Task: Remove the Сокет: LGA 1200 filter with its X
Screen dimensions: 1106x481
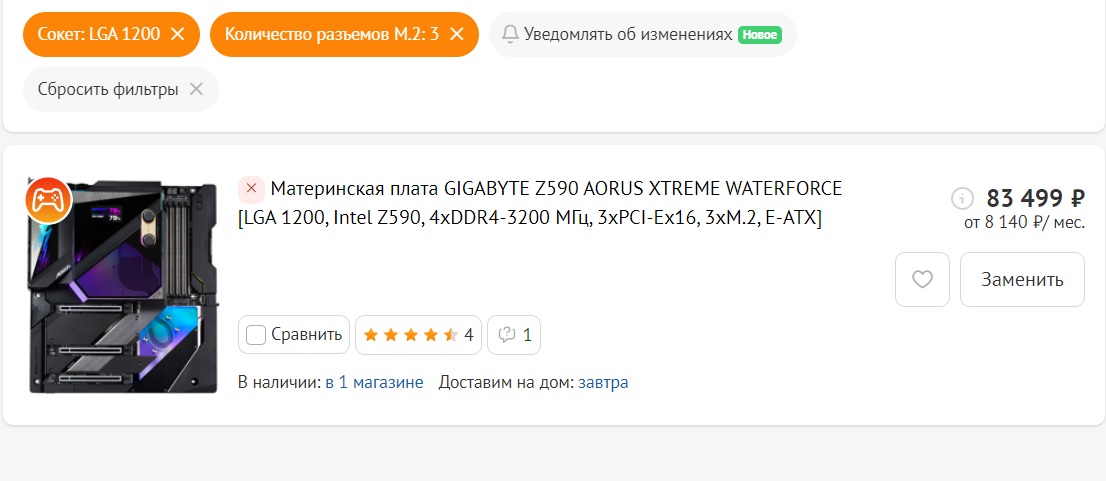Action: pyautogui.click(x=178, y=34)
